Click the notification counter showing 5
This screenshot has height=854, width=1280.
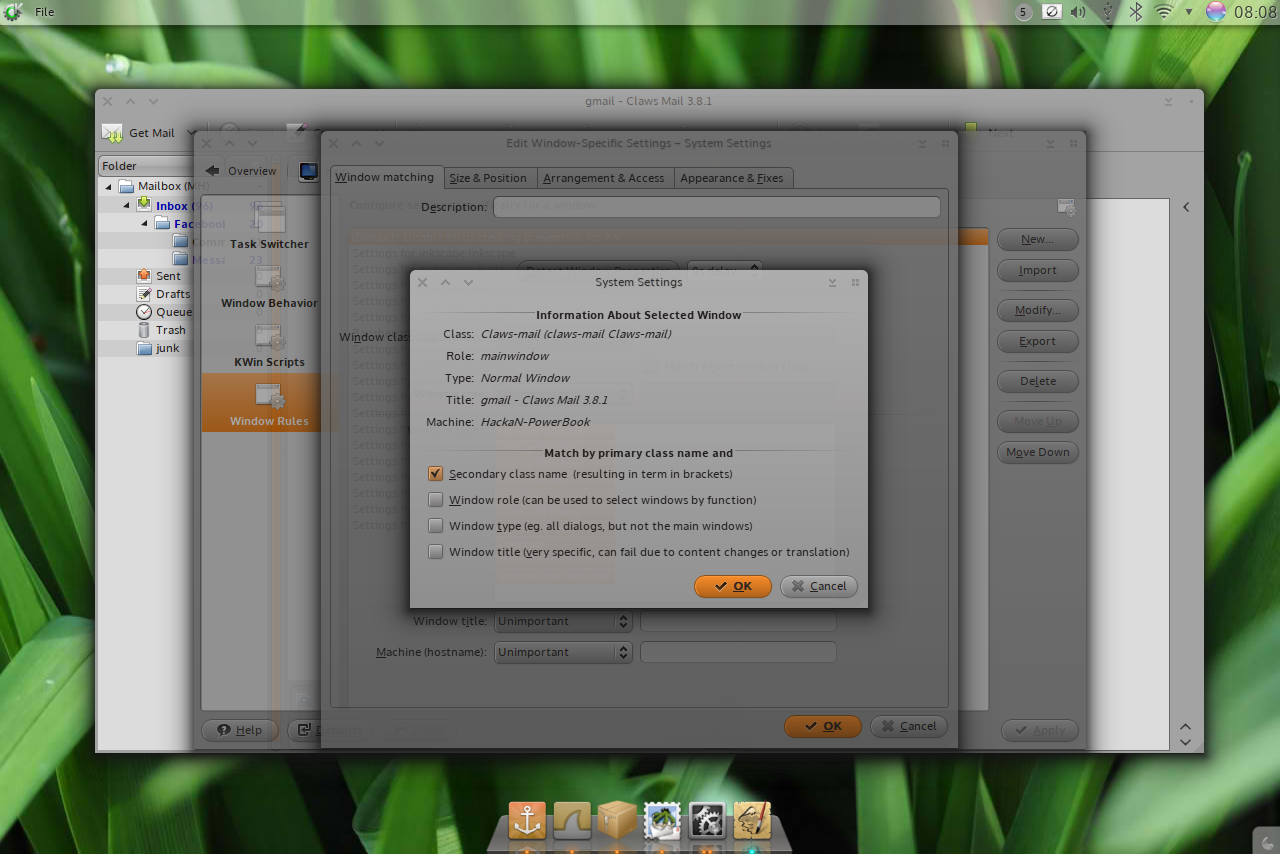1024,12
